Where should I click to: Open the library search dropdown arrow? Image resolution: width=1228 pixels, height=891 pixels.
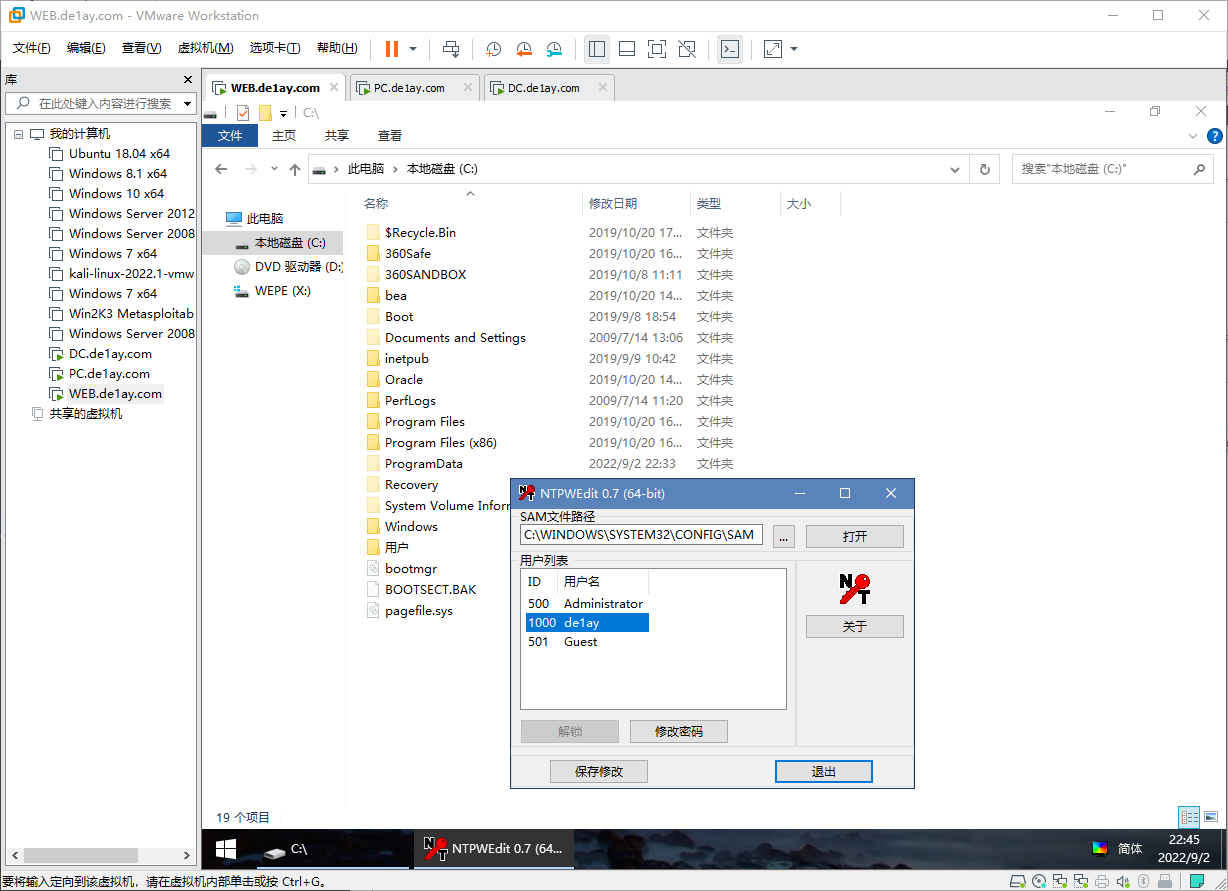point(187,103)
